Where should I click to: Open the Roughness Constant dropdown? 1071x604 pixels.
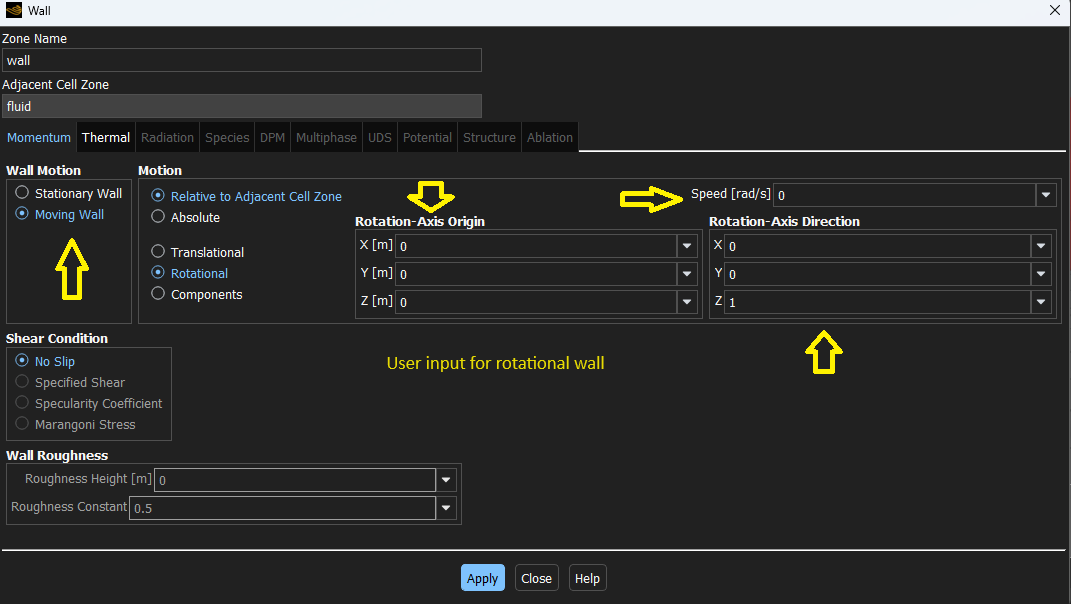click(x=446, y=507)
